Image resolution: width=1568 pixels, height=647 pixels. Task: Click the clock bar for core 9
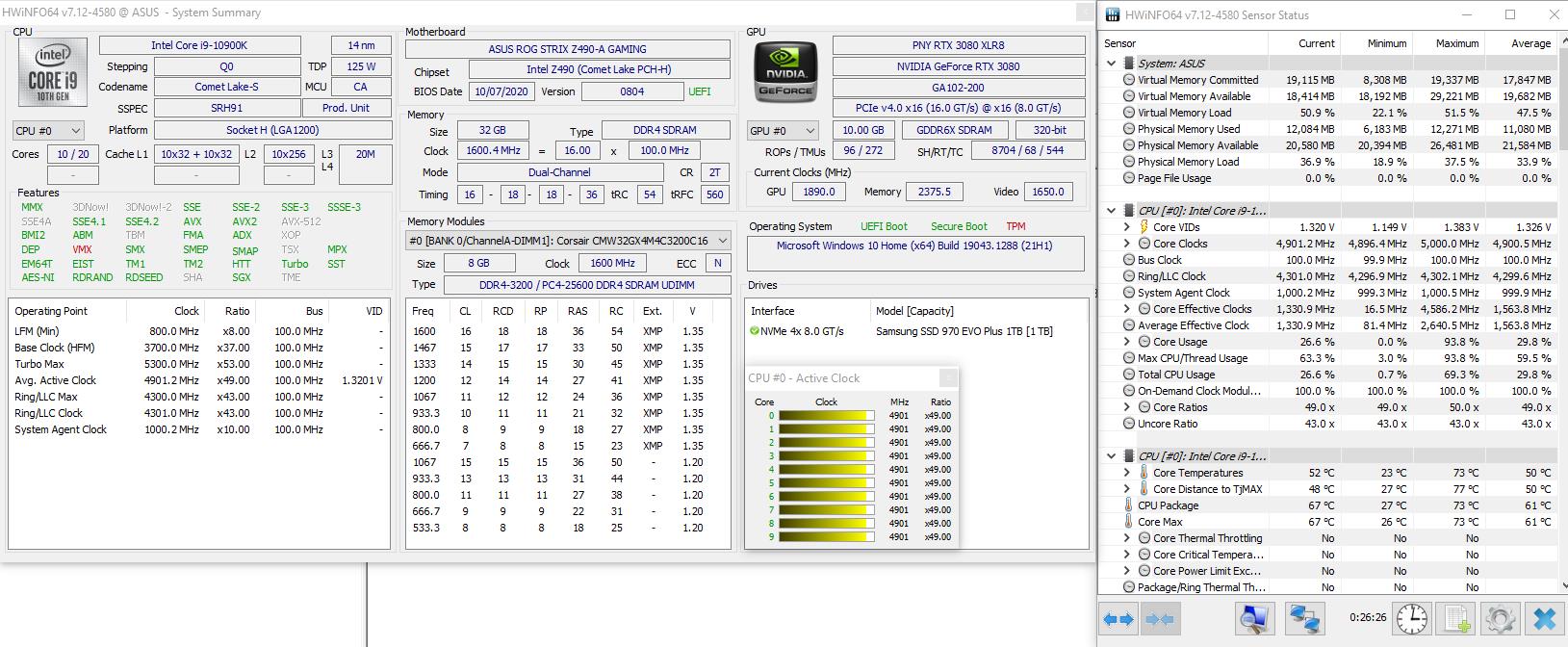[x=827, y=537]
